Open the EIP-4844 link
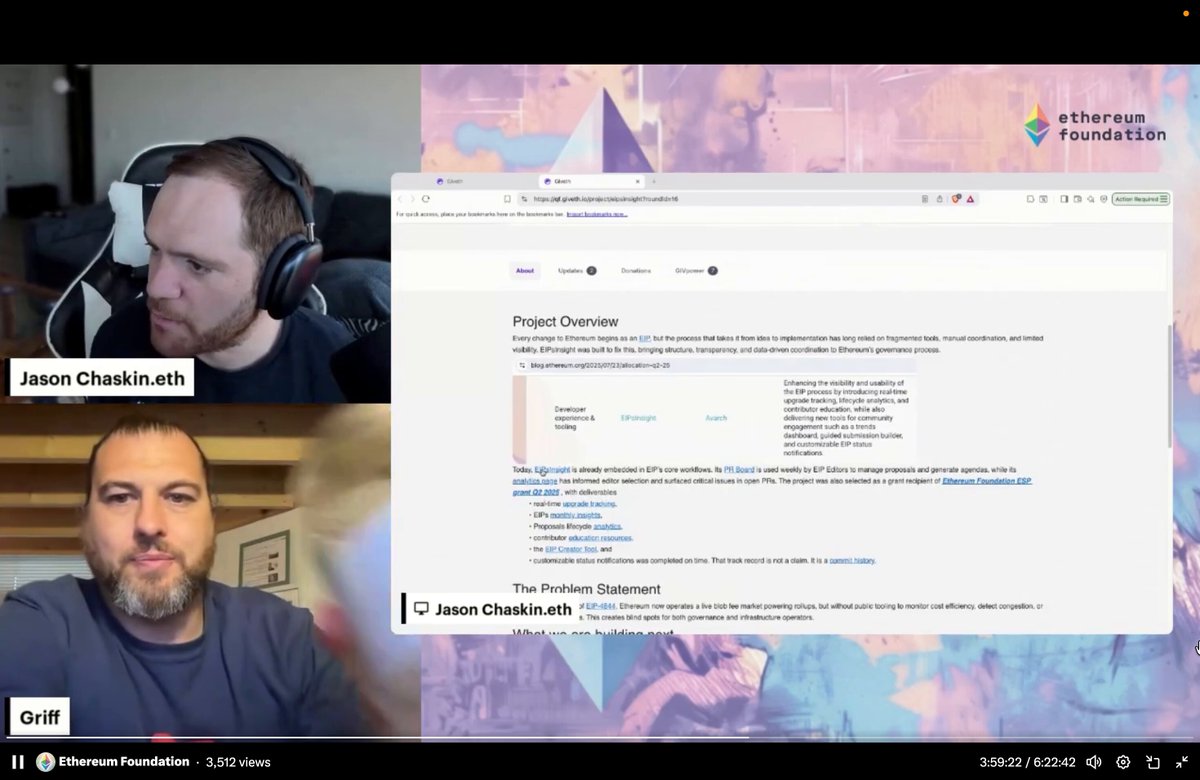Screen dimensions: 1200x780 point(600,606)
